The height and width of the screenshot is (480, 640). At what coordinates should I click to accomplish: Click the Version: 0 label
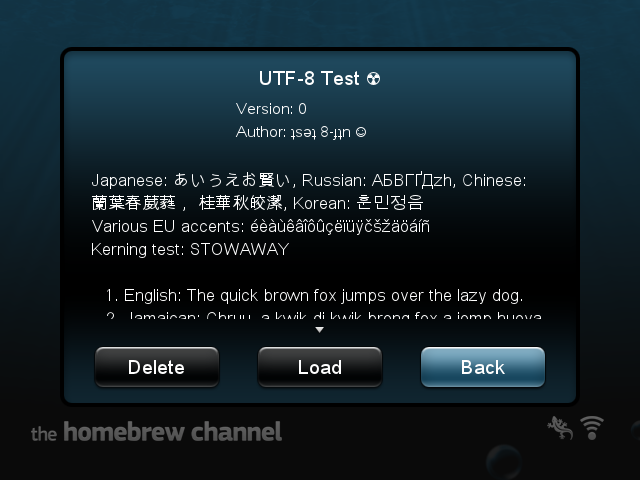(x=271, y=109)
